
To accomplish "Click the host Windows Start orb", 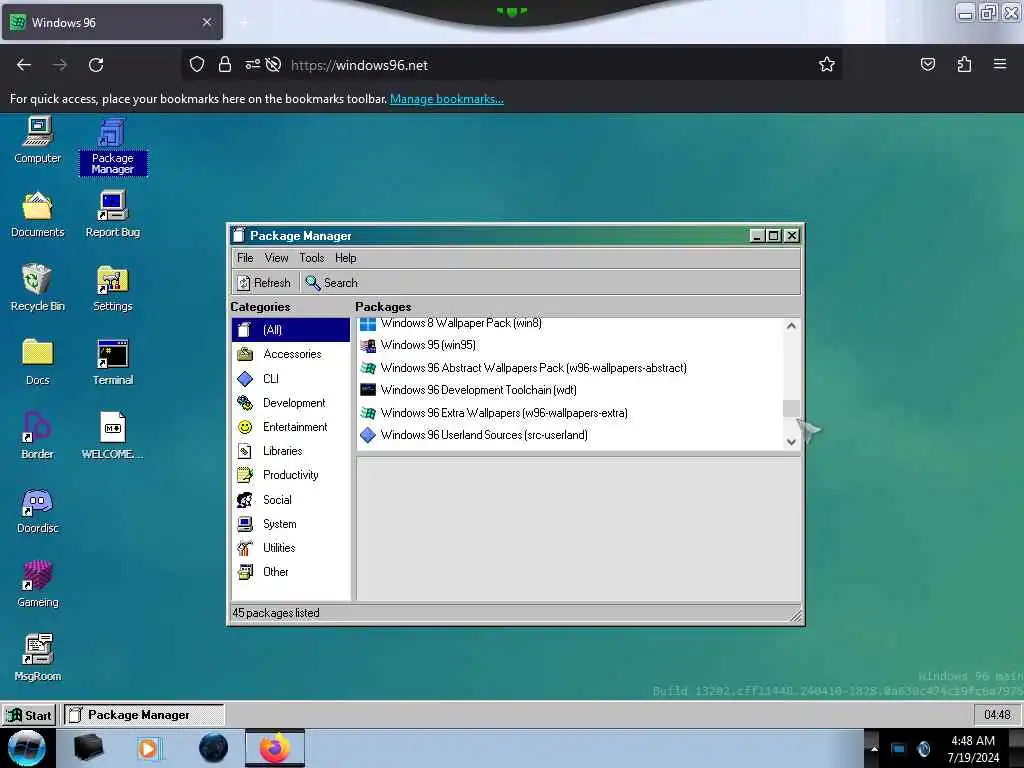I will [x=27, y=748].
